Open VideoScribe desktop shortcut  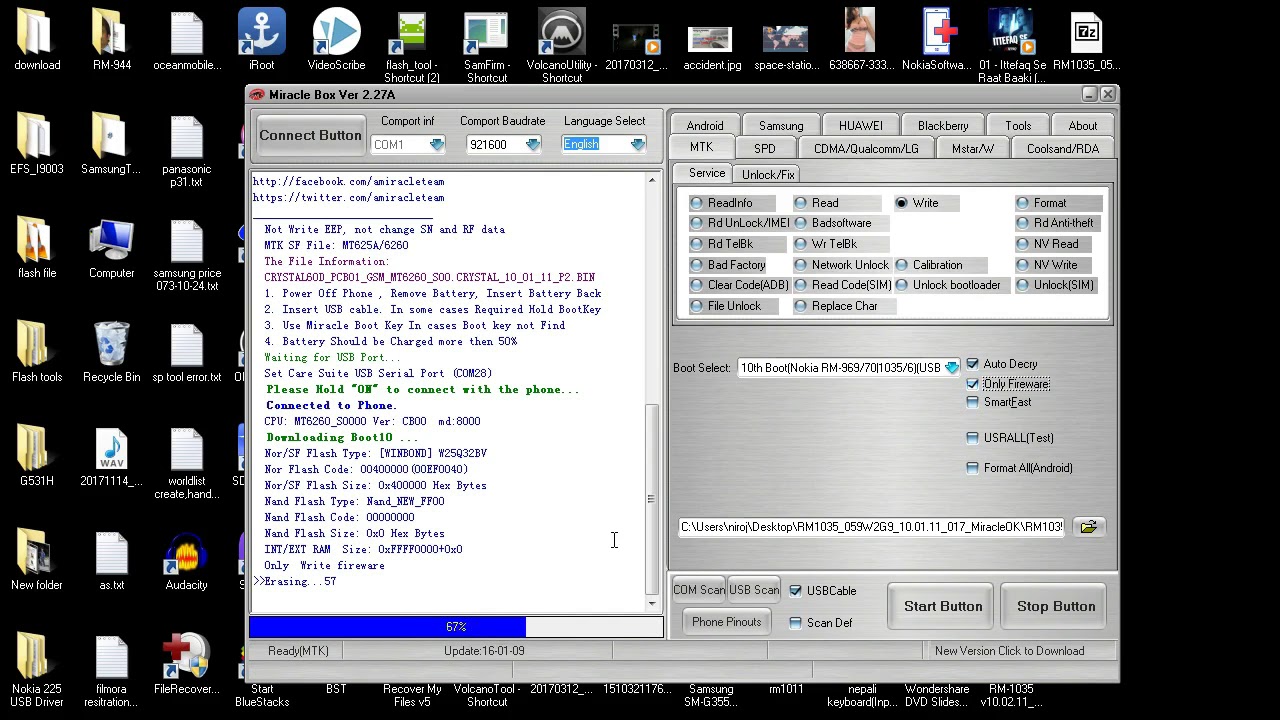[336, 40]
